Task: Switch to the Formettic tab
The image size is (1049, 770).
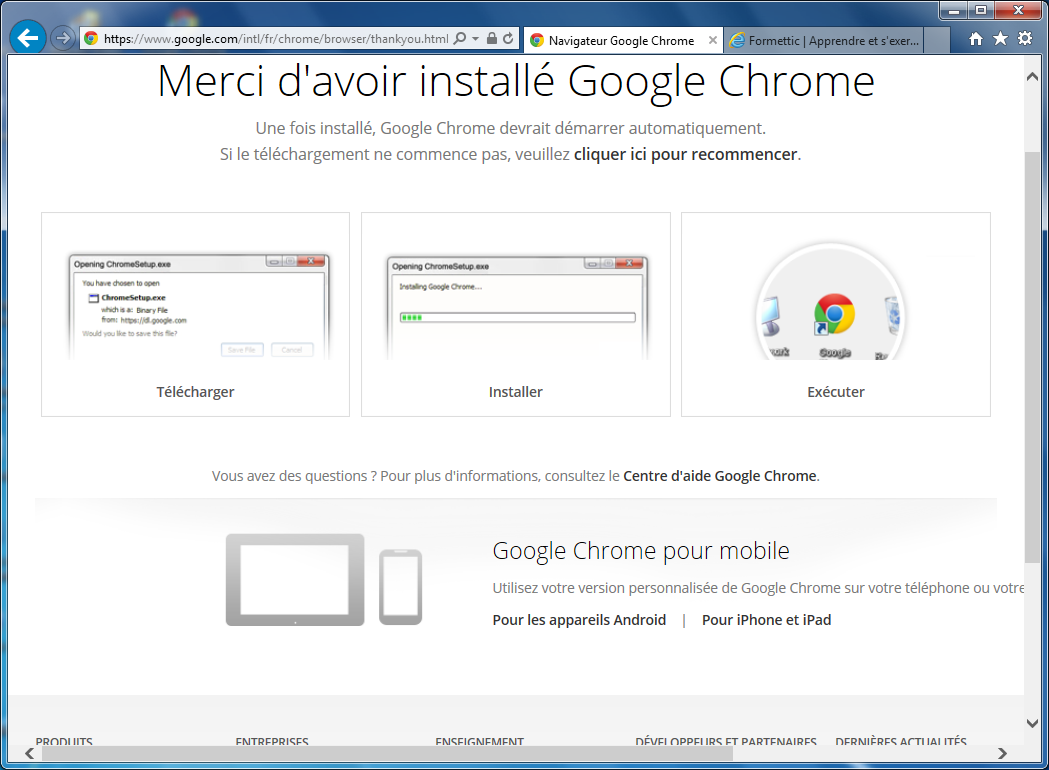Action: (x=825, y=41)
